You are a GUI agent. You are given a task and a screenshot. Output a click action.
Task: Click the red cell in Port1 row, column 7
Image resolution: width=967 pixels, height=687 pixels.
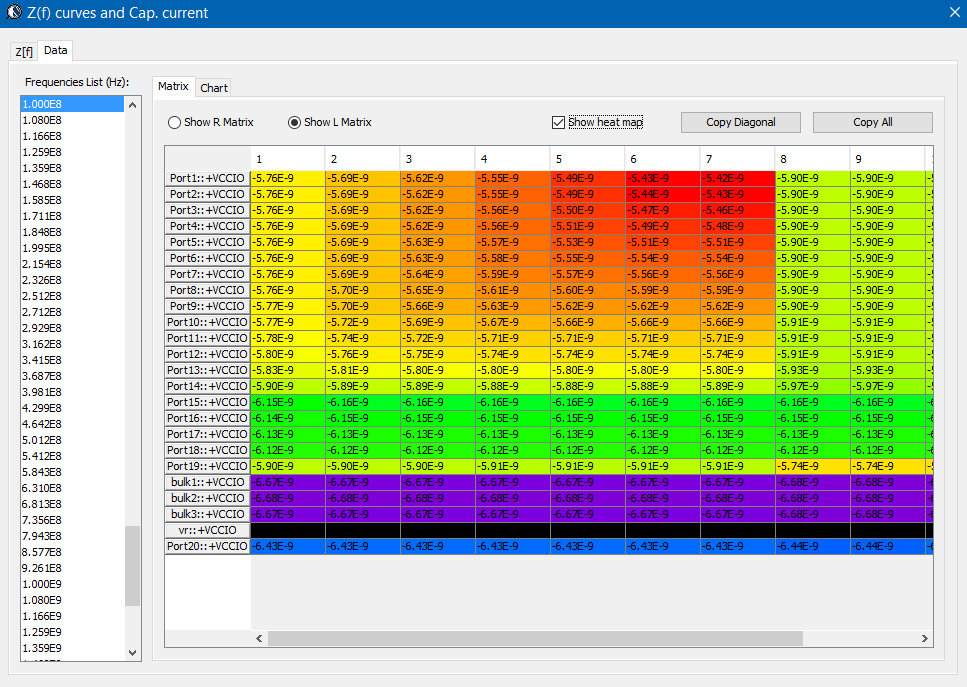click(x=737, y=178)
